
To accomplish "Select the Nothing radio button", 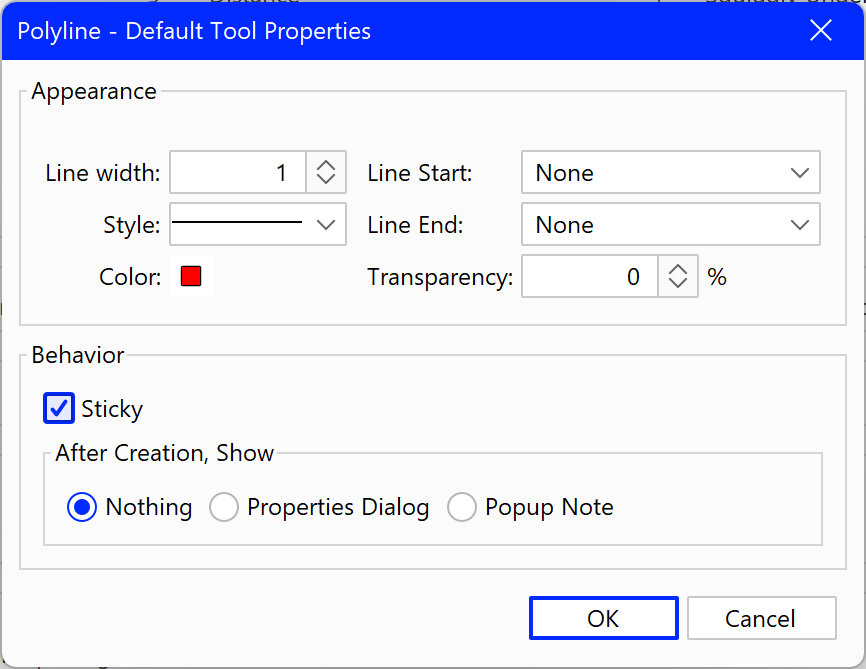I will (82, 507).
